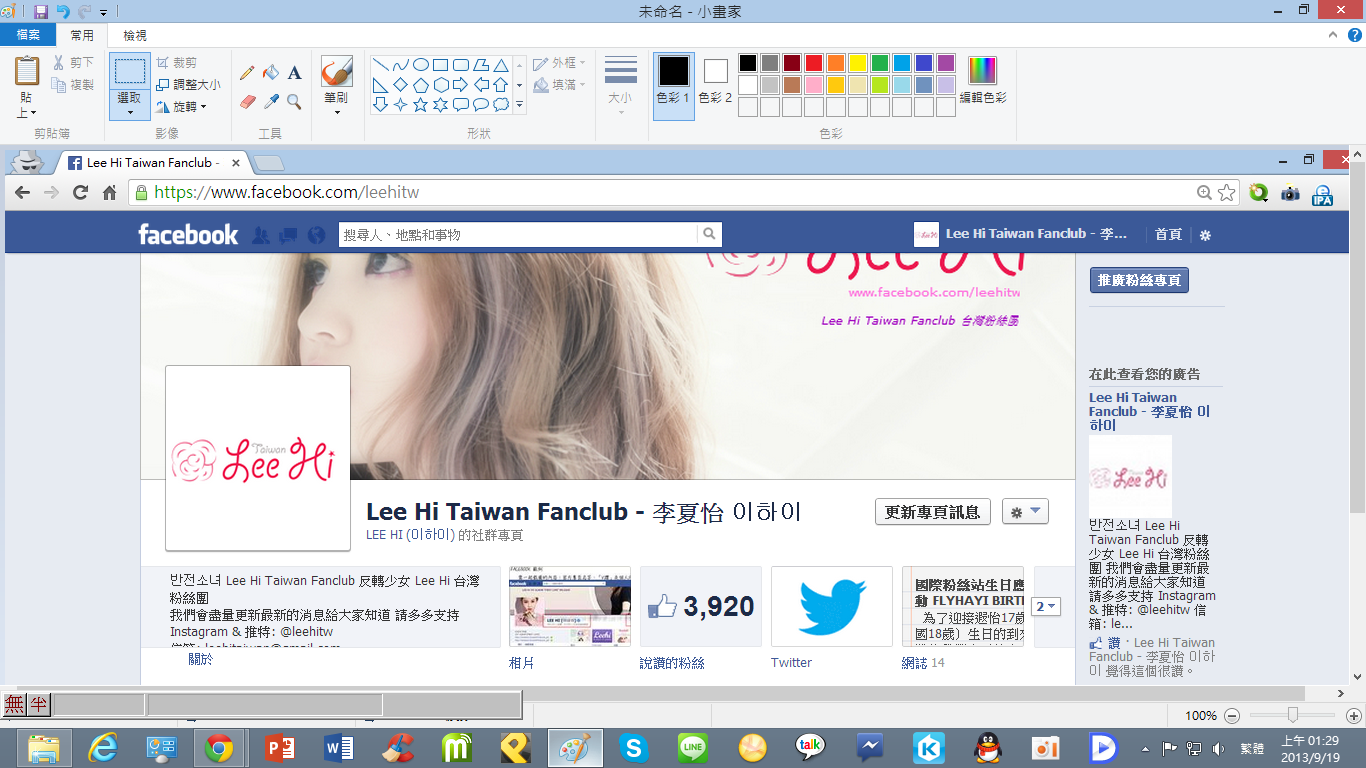Open Skype from the Windows taskbar
The image size is (1366, 768).
(x=633, y=748)
